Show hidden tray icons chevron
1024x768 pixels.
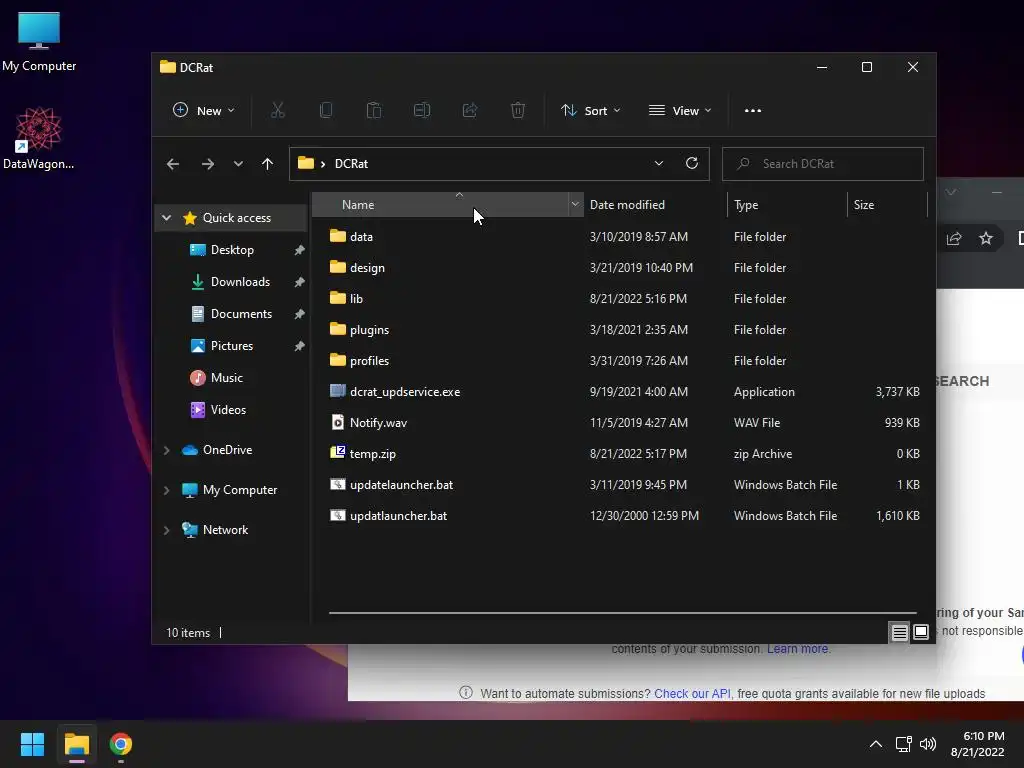876,744
